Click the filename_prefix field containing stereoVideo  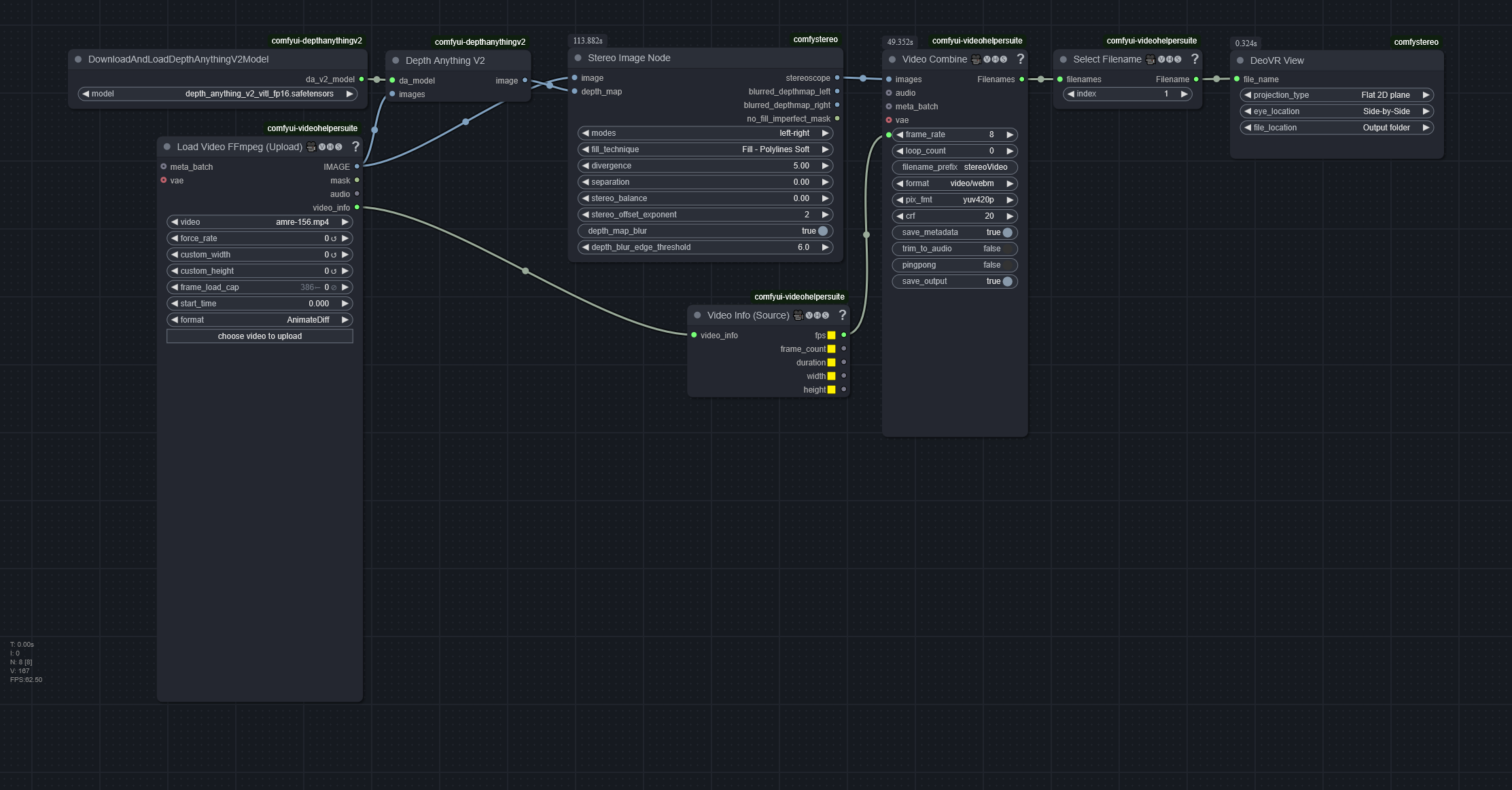click(954, 167)
